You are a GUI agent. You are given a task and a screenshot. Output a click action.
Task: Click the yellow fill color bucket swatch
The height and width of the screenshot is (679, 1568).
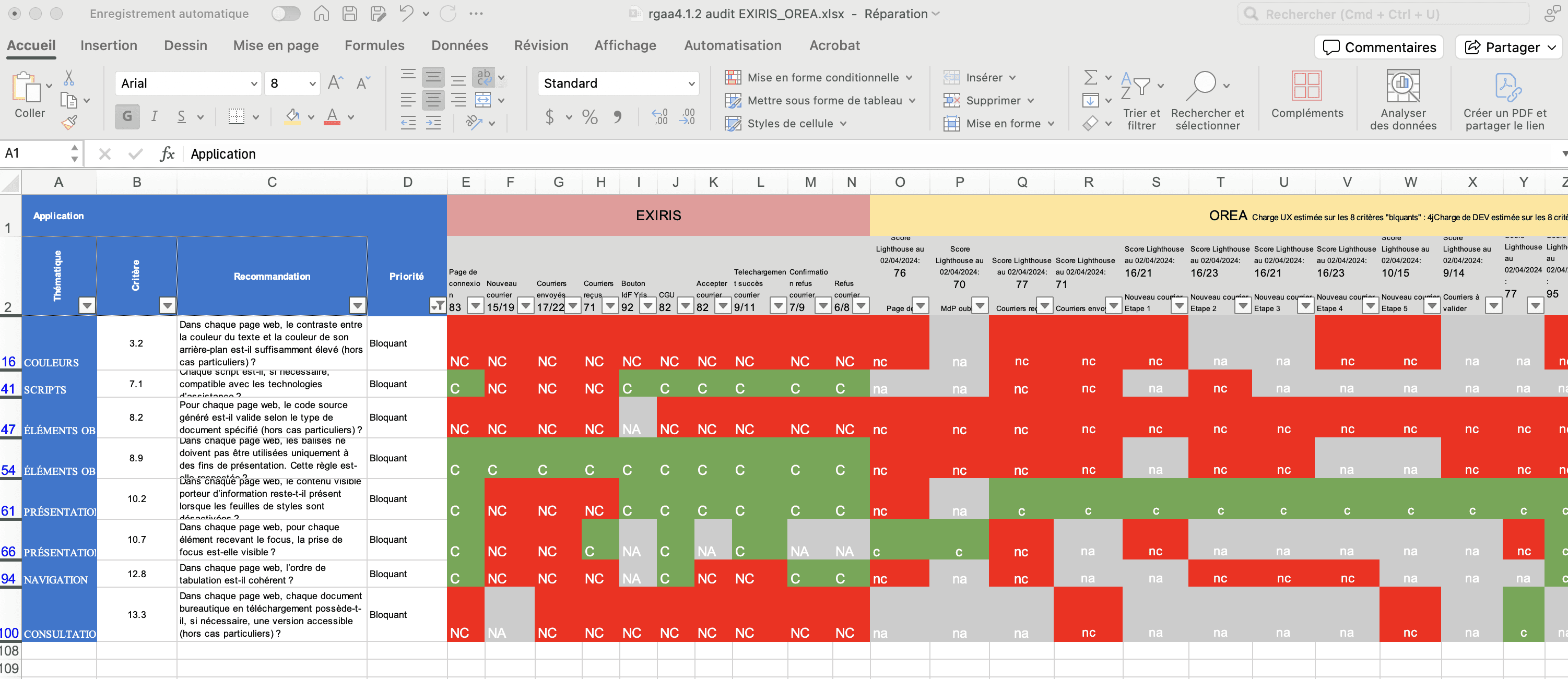(x=293, y=116)
